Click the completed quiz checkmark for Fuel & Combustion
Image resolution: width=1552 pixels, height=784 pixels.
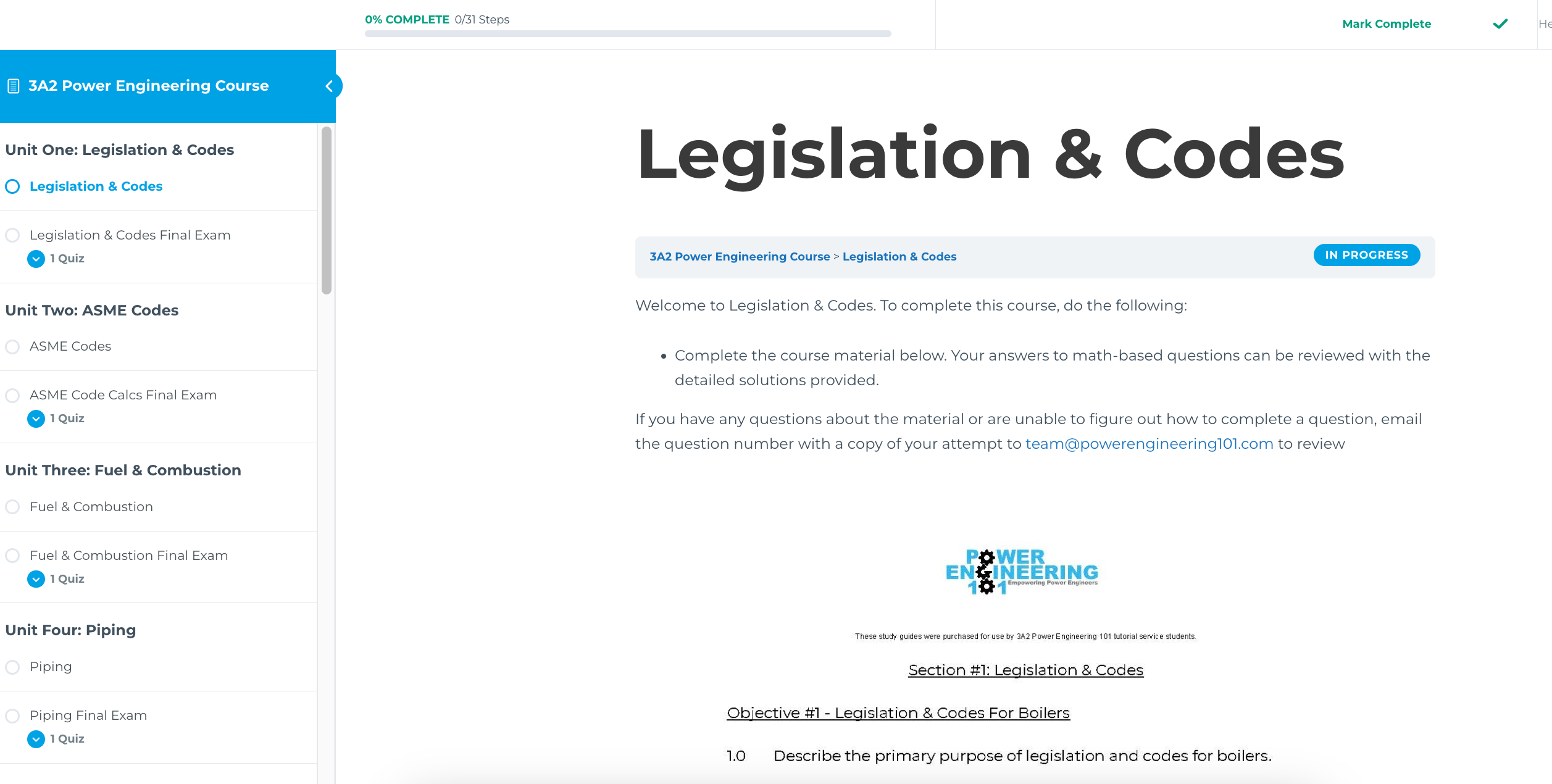(36, 578)
